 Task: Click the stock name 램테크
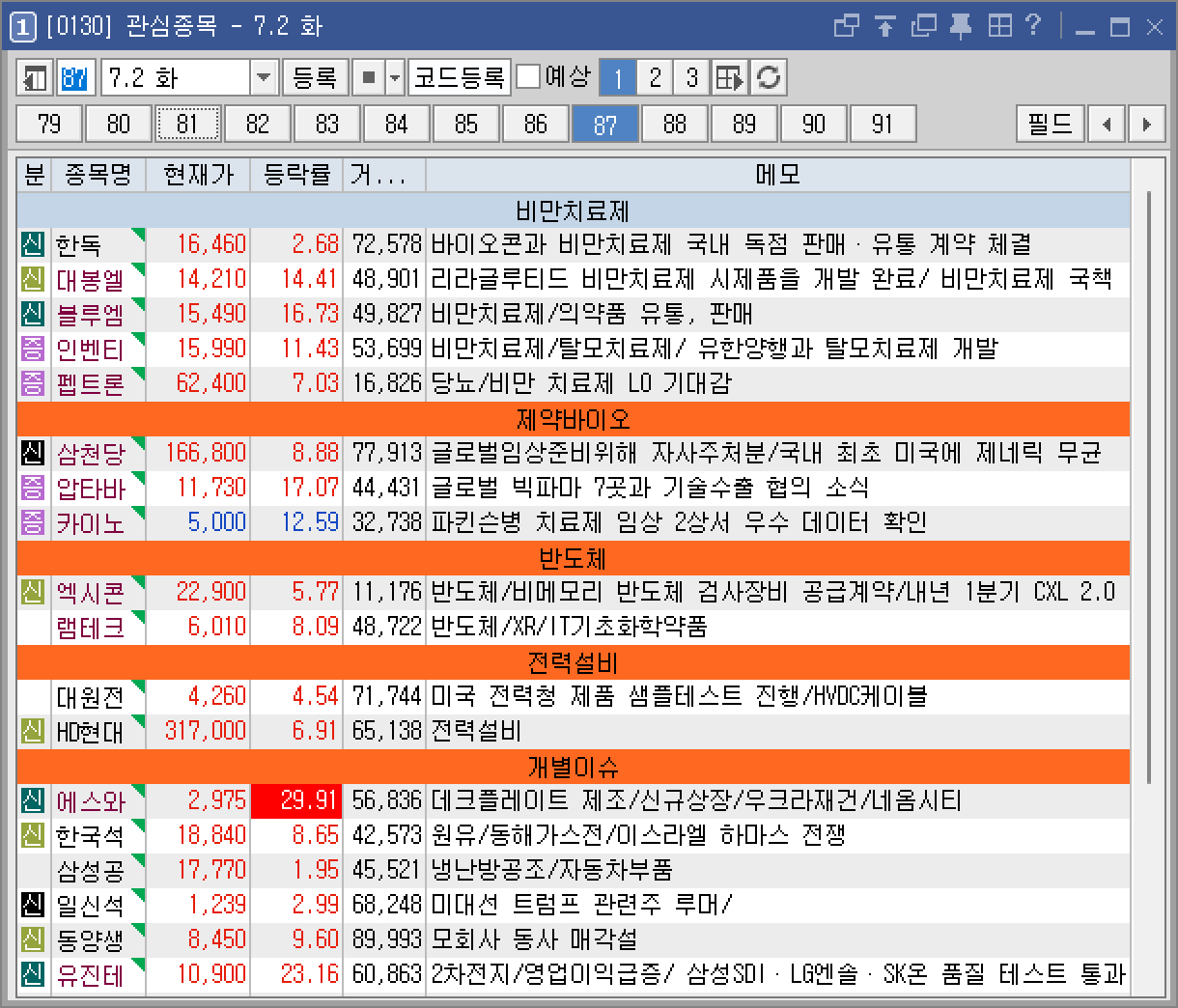pyautogui.click(x=91, y=628)
